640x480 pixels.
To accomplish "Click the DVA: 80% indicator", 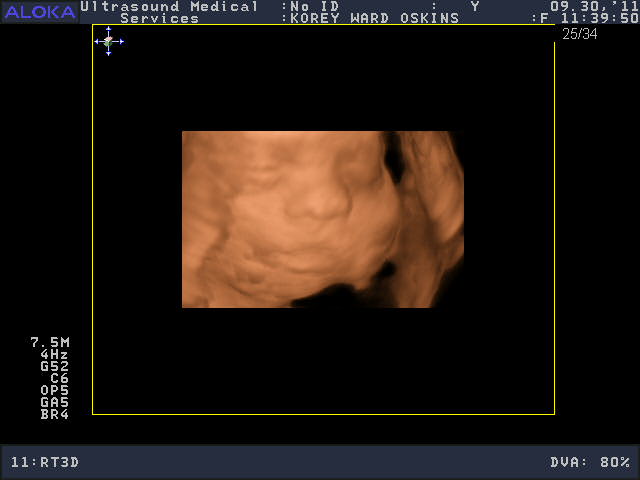I will [590, 463].
